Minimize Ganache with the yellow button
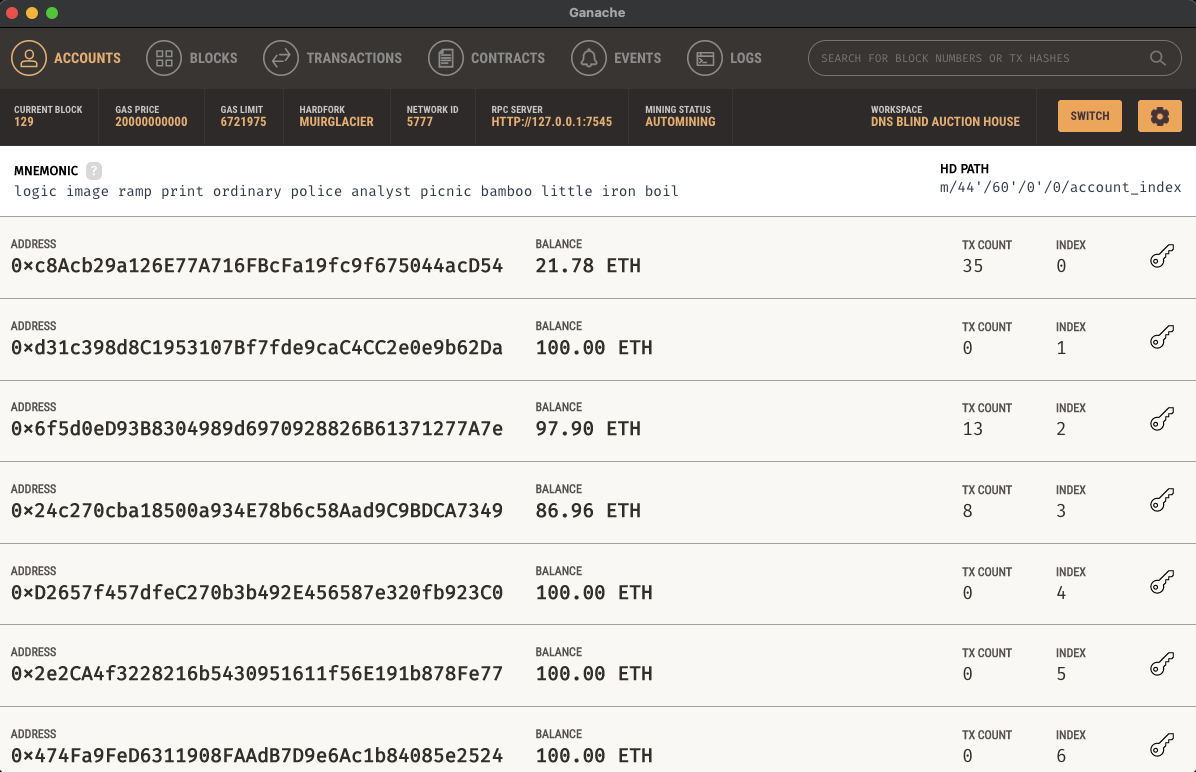This screenshot has width=1196, height=772. 31,13
